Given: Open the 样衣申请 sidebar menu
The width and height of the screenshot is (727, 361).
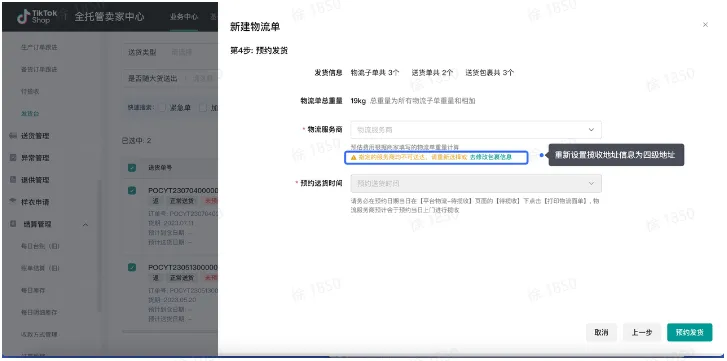Looking at the screenshot, I should (35, 202).
